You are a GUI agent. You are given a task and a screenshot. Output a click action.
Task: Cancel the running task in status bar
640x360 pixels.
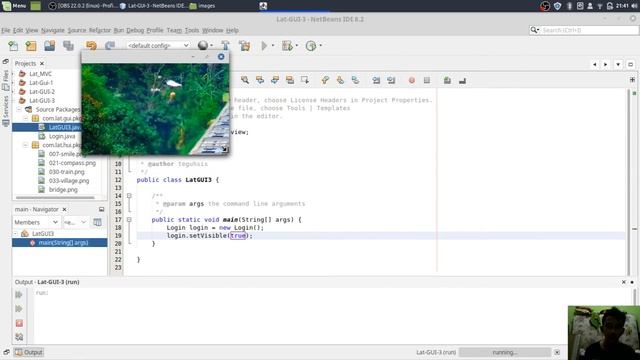pos(557,352)
